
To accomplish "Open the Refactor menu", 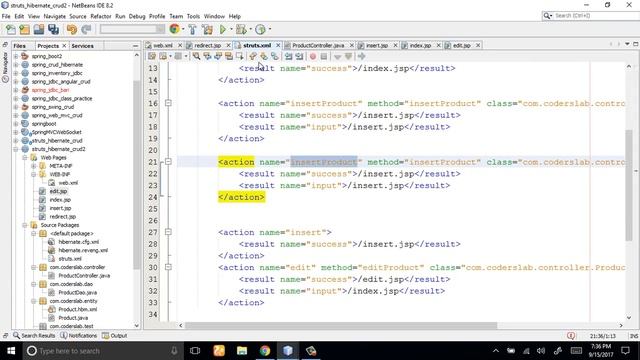I will pyautogui.click(x=101, y=16).
